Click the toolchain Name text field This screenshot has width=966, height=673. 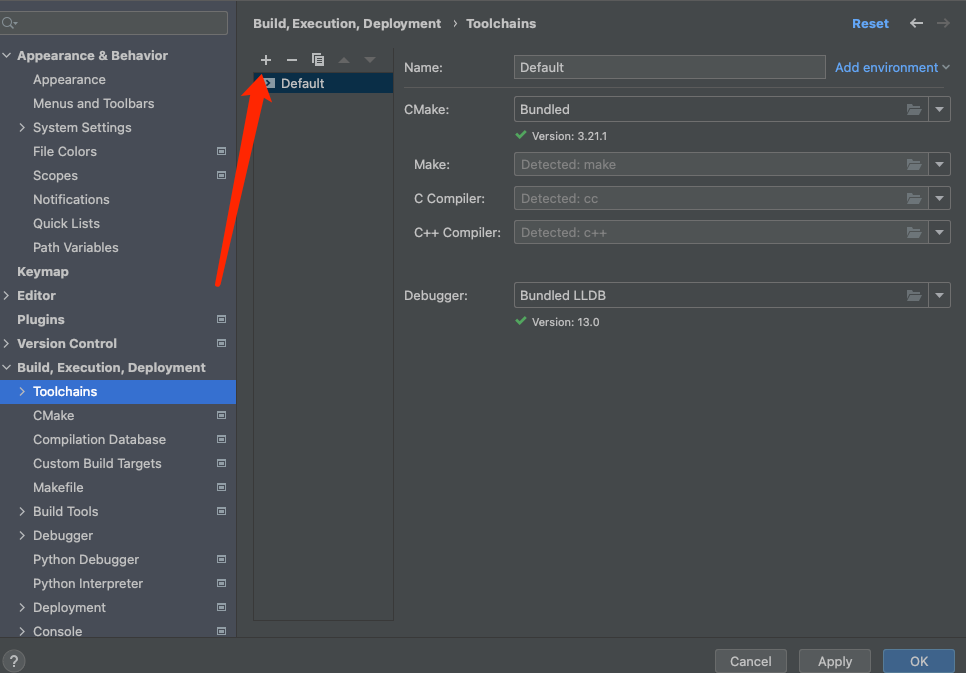tap(669, 67)
